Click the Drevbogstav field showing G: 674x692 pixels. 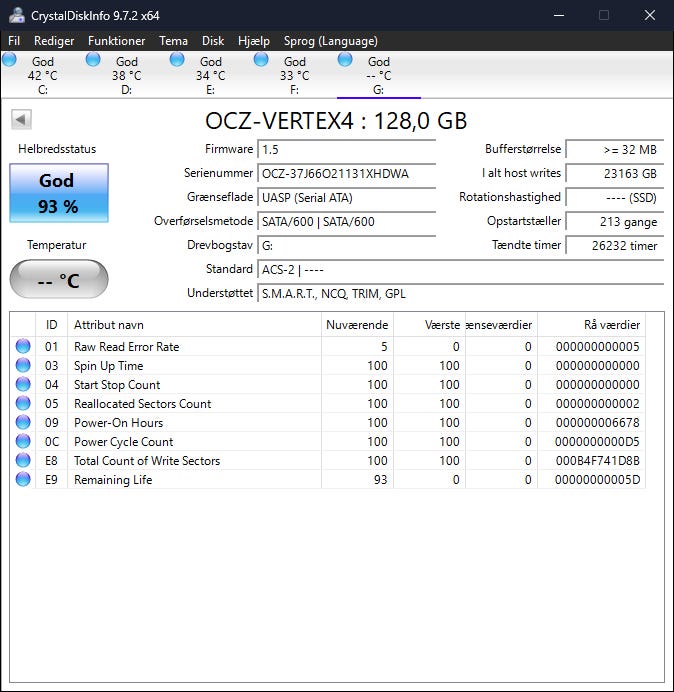(346, 245)
